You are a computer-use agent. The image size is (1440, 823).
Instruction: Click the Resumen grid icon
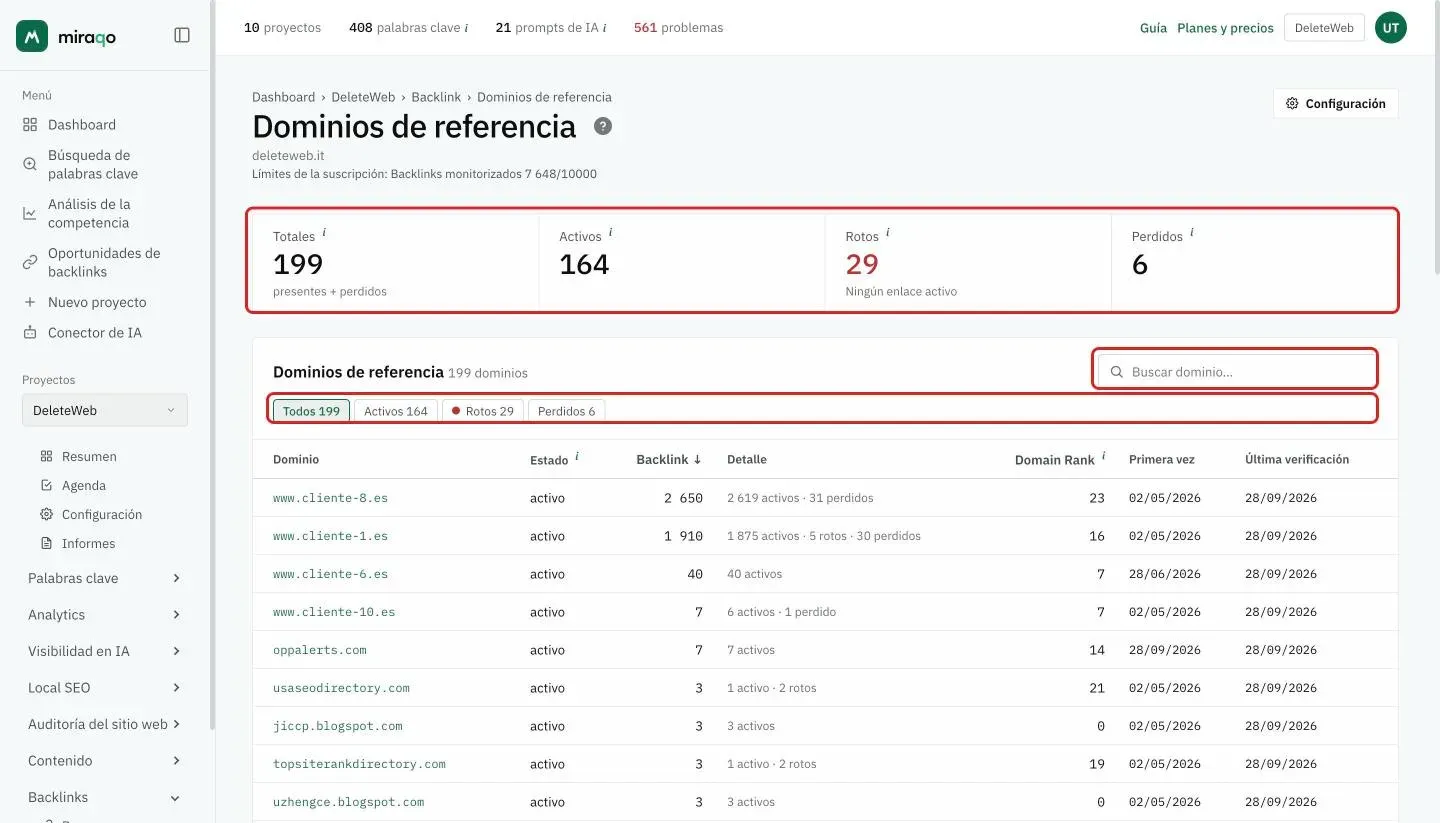click(x=46, y=456)
